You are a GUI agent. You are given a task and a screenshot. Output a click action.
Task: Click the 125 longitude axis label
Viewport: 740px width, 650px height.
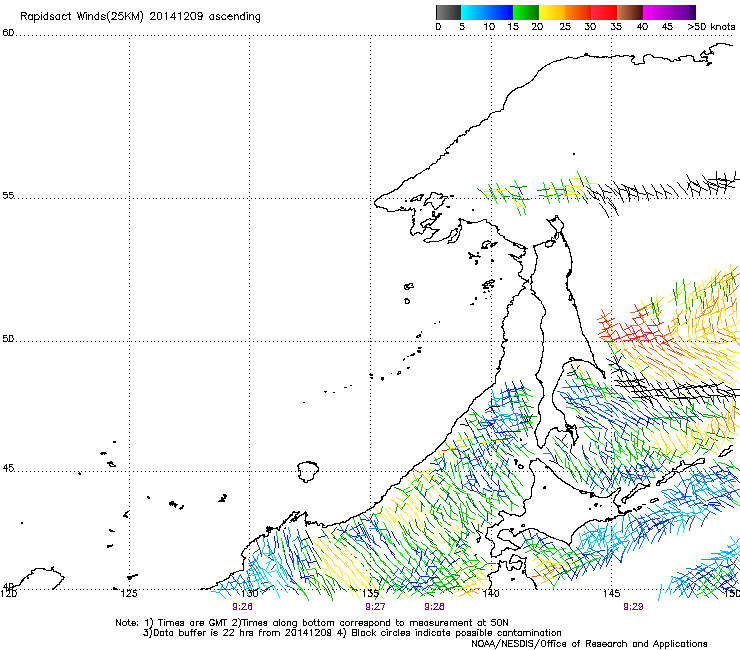129,593
